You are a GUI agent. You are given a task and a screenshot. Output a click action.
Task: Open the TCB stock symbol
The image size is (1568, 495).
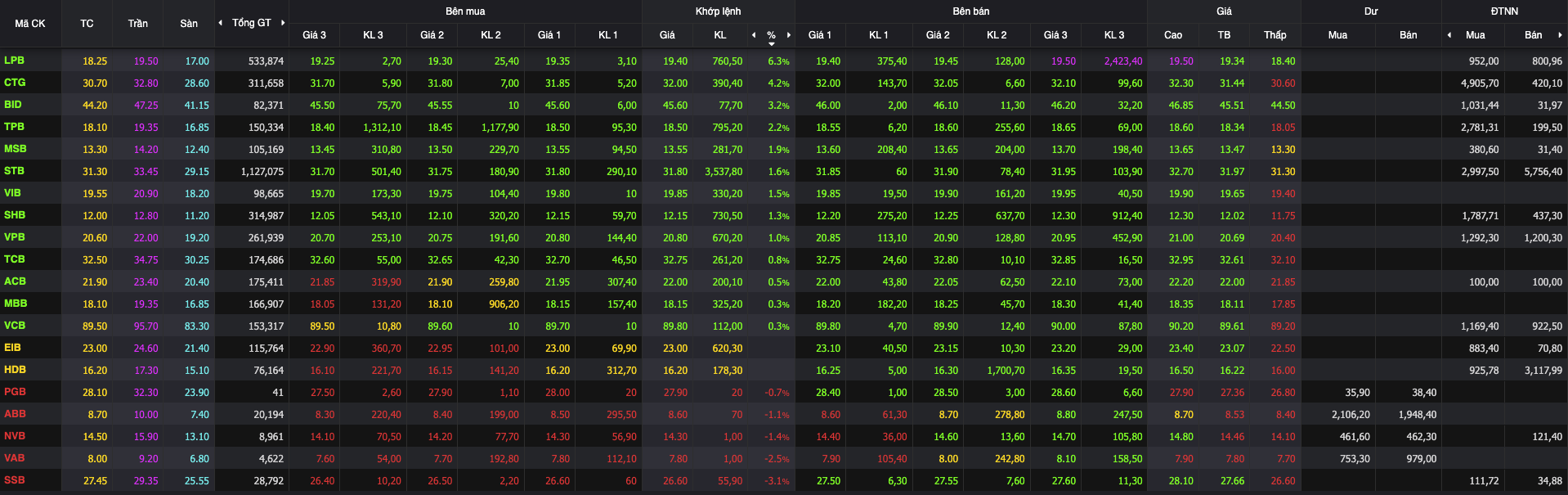coord(15,259)
